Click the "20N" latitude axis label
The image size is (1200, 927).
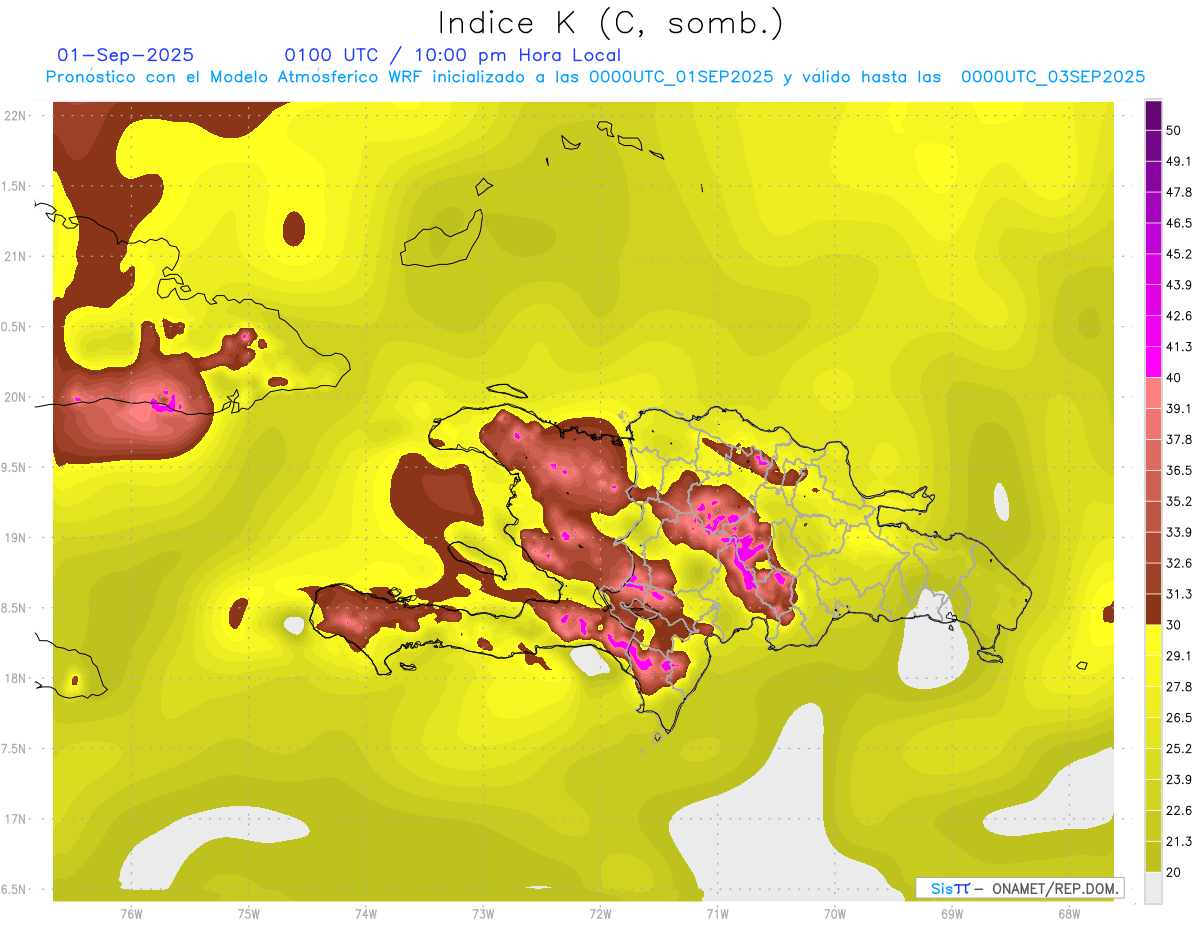(x=16, y=397)
